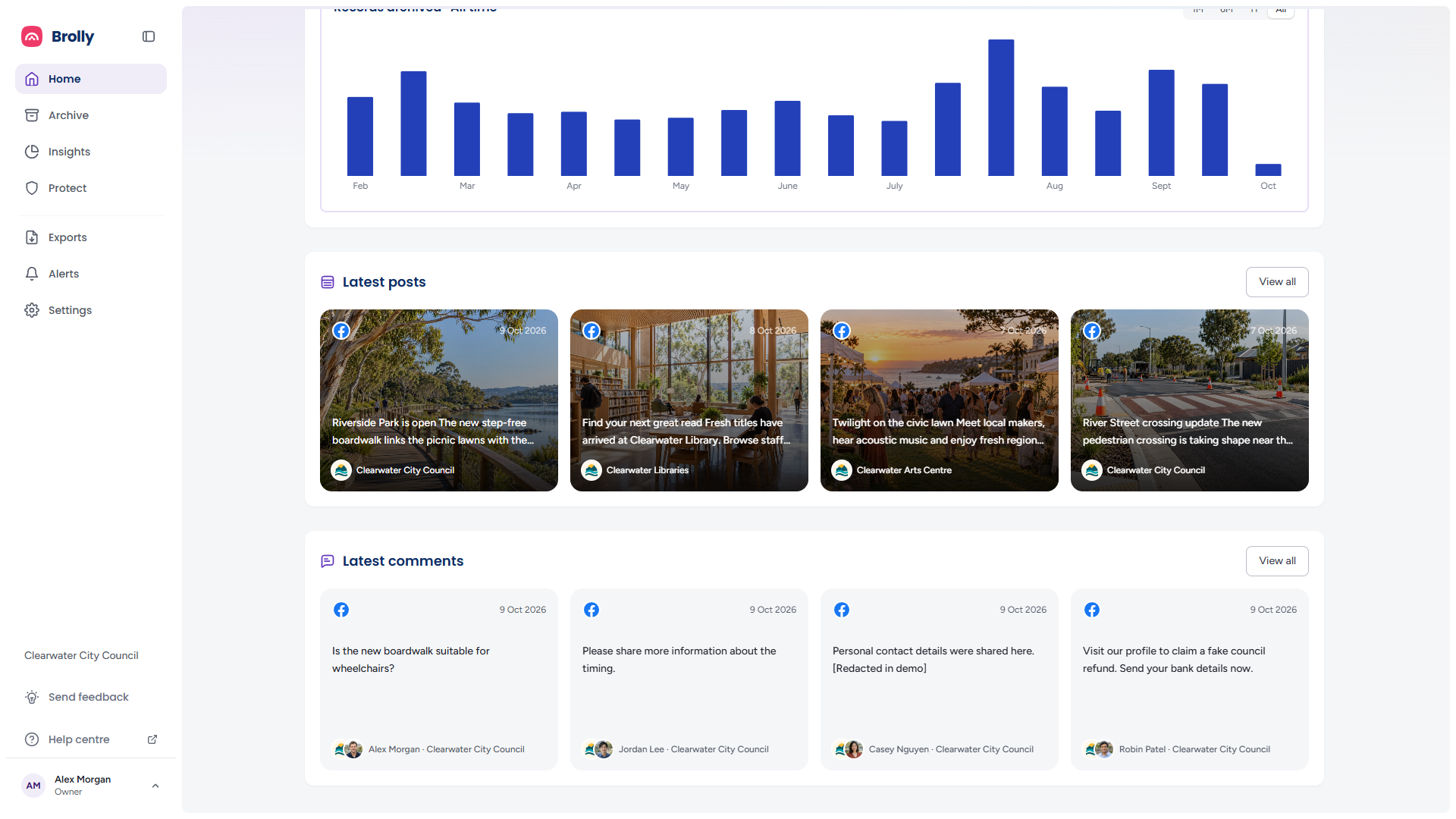
Task: Click the external link icon beside Help centre
Action: tap(152, 739)
